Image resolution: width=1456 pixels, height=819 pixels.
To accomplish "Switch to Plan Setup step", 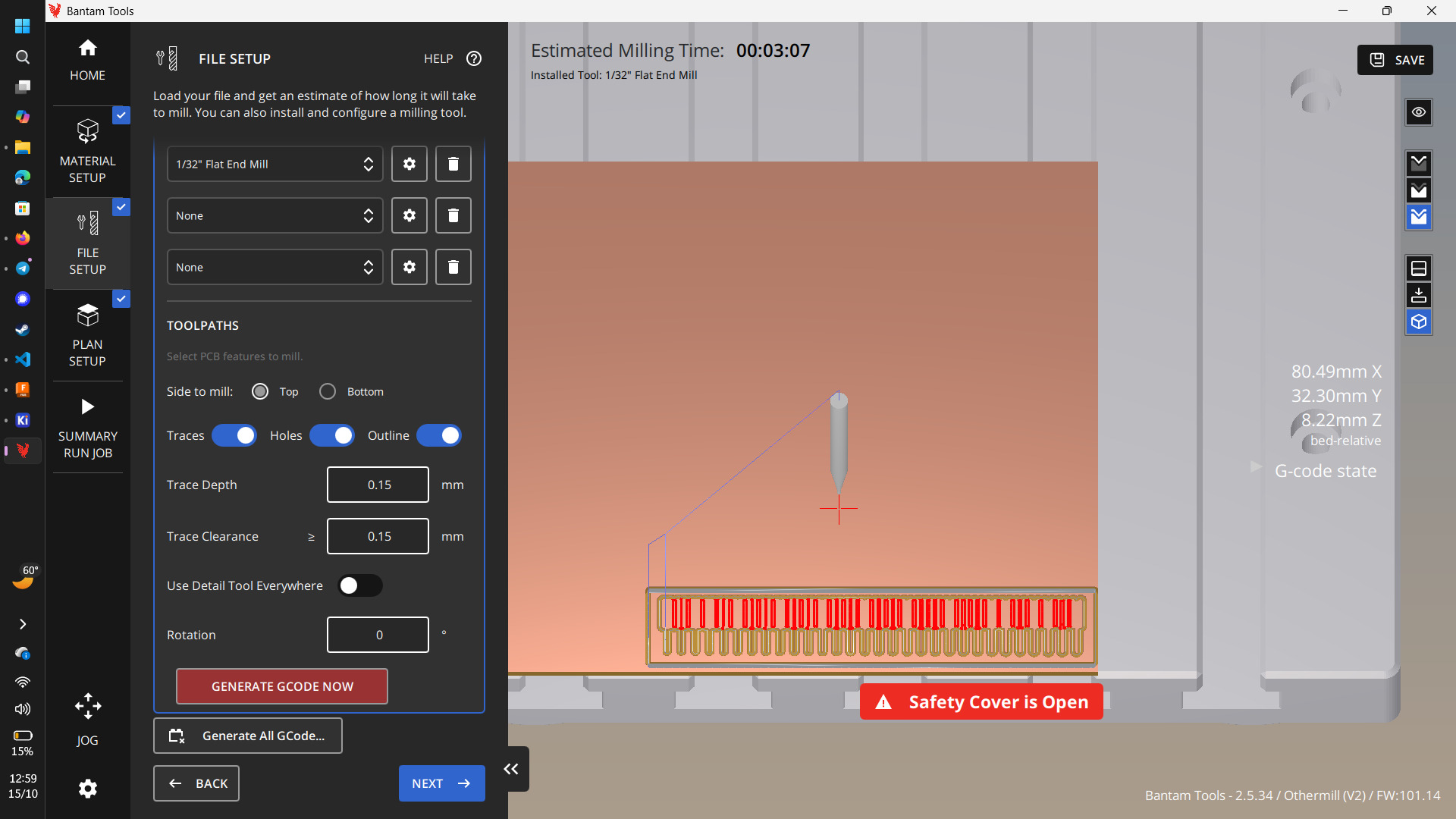I will 87,335.
